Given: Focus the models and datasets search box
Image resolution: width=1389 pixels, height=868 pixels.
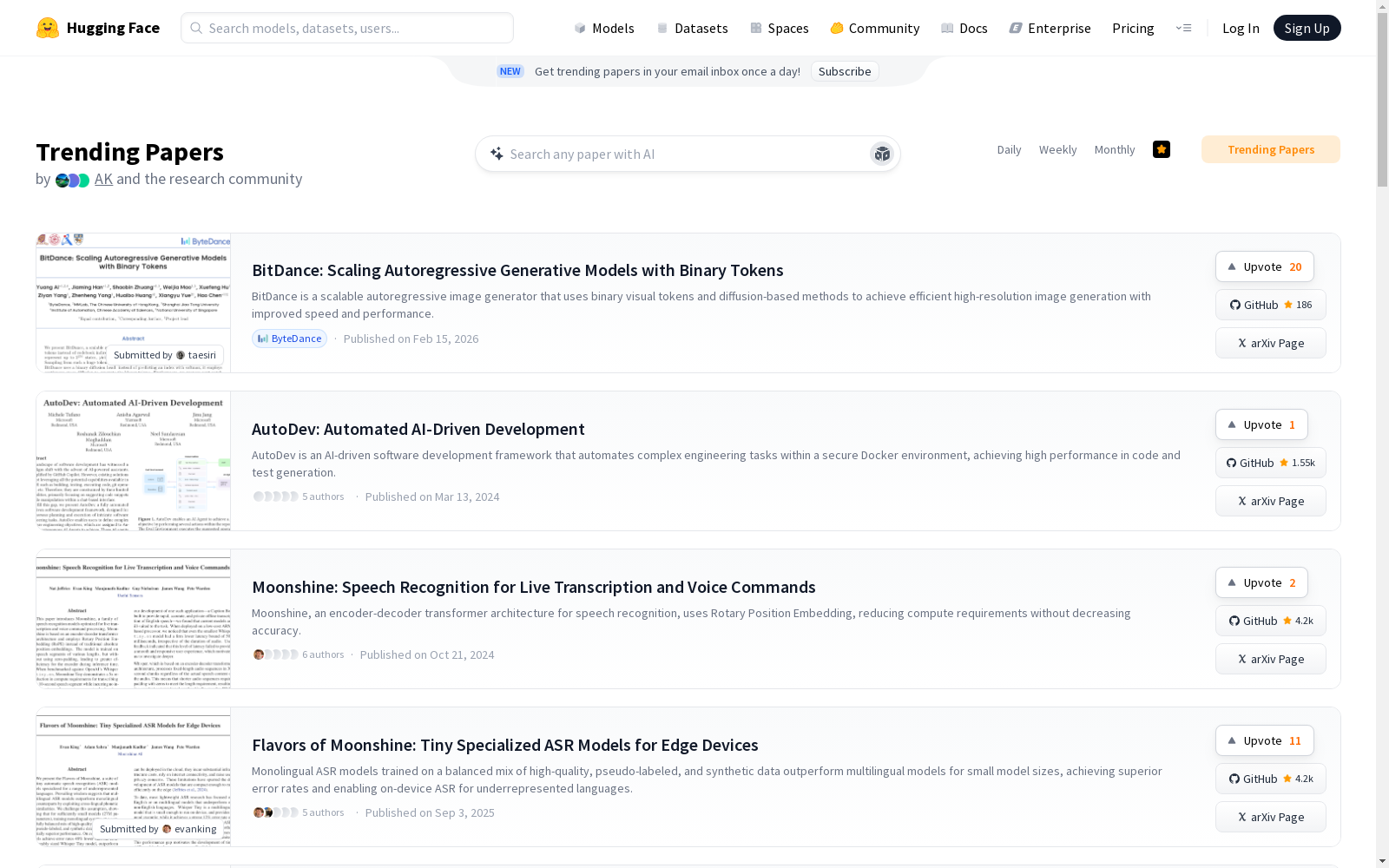Looking at the screenshot, I should (x=347, y=28).
